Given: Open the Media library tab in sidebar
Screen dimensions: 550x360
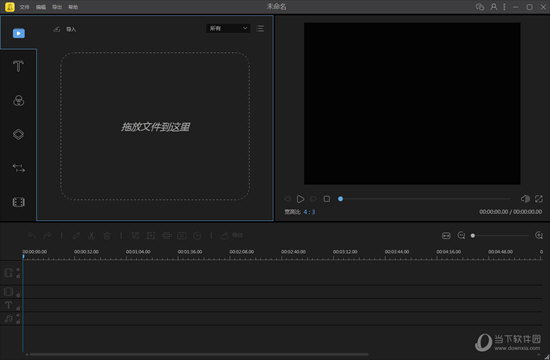Looking at the screenshot, I should [19, 33].
